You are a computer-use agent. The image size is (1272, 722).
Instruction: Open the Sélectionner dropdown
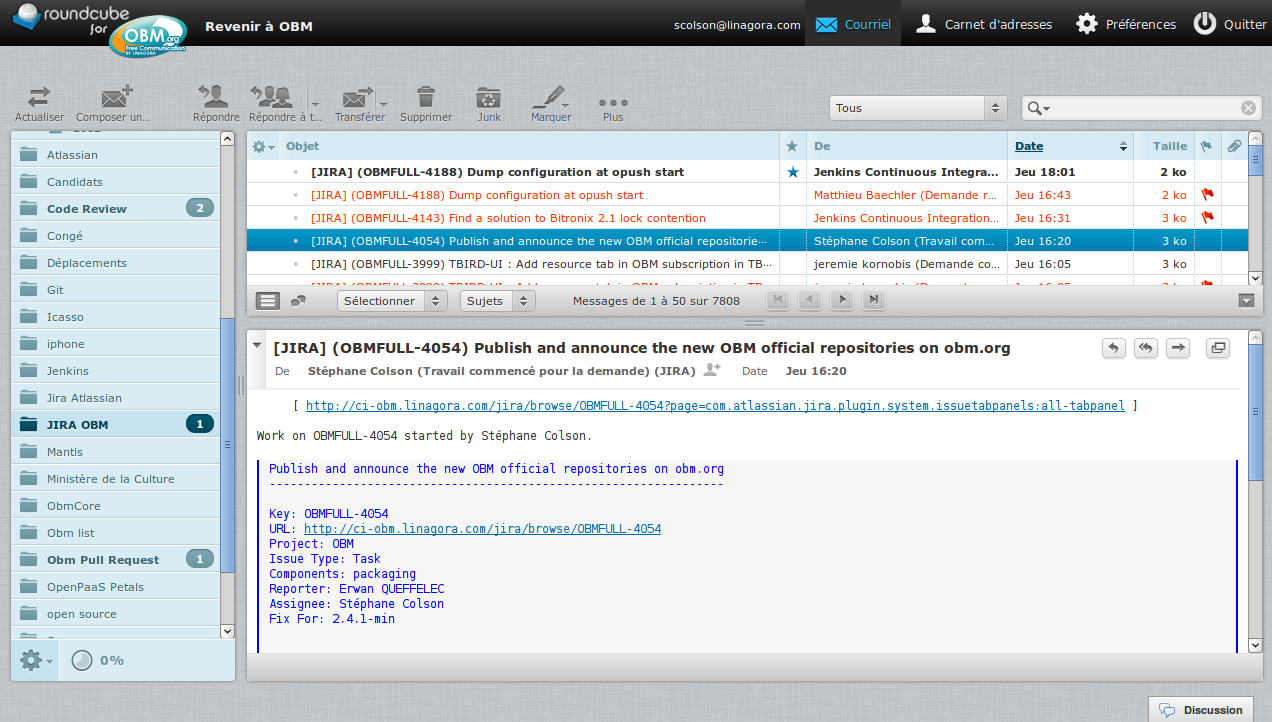391,300
